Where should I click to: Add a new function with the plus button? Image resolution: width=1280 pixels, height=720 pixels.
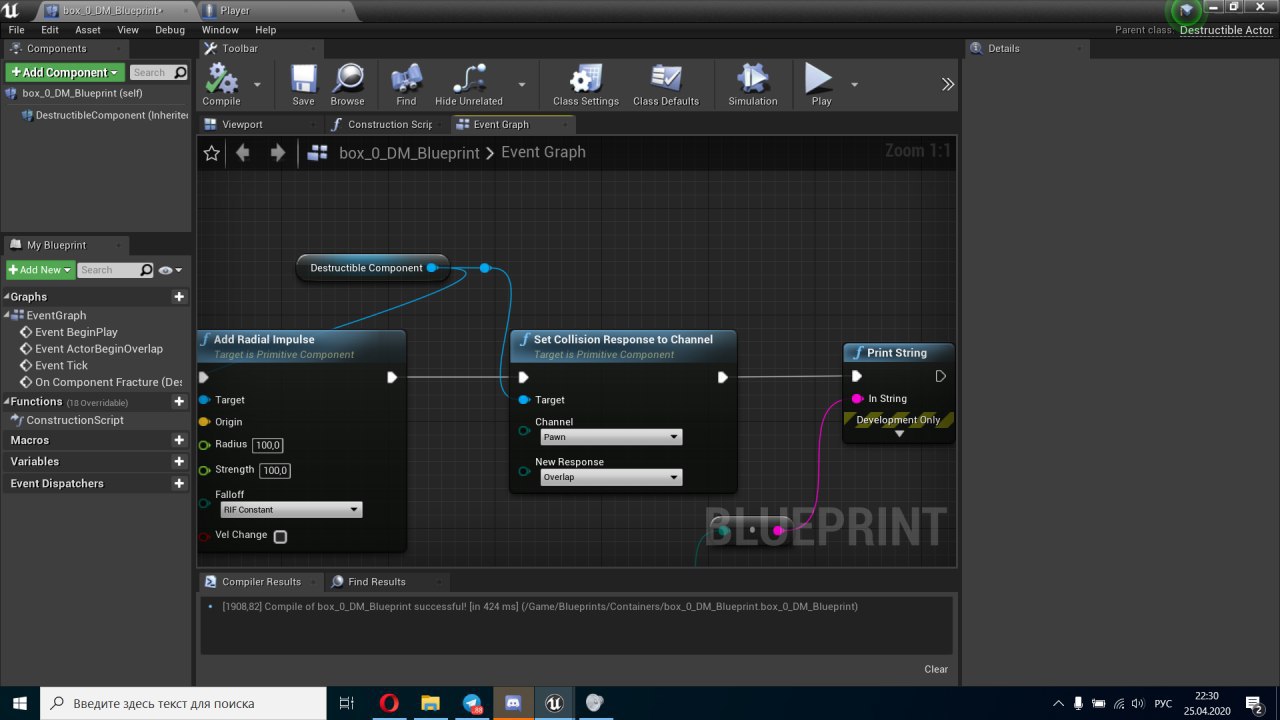pyautogui.click(x=179, y=402)
